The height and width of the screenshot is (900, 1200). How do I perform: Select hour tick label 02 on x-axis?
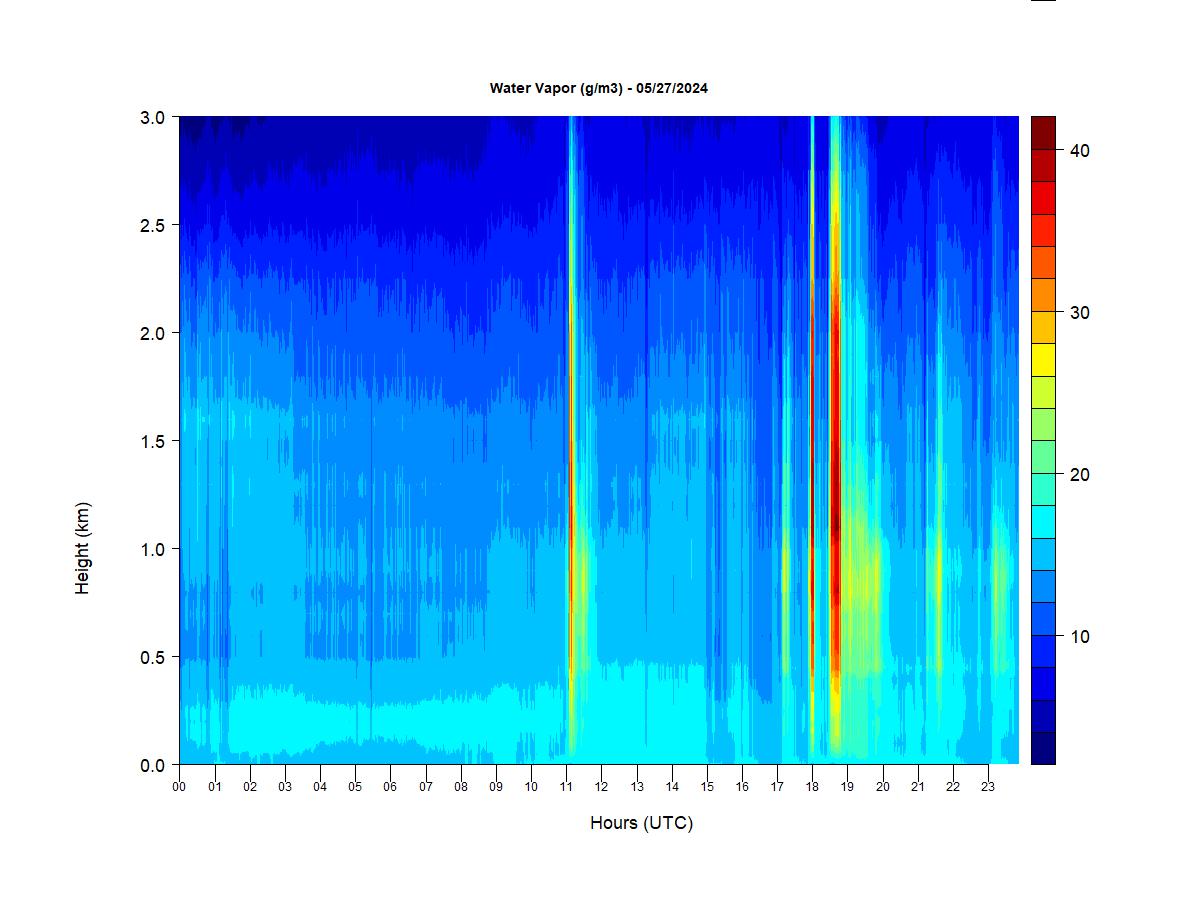pos(250,787)
